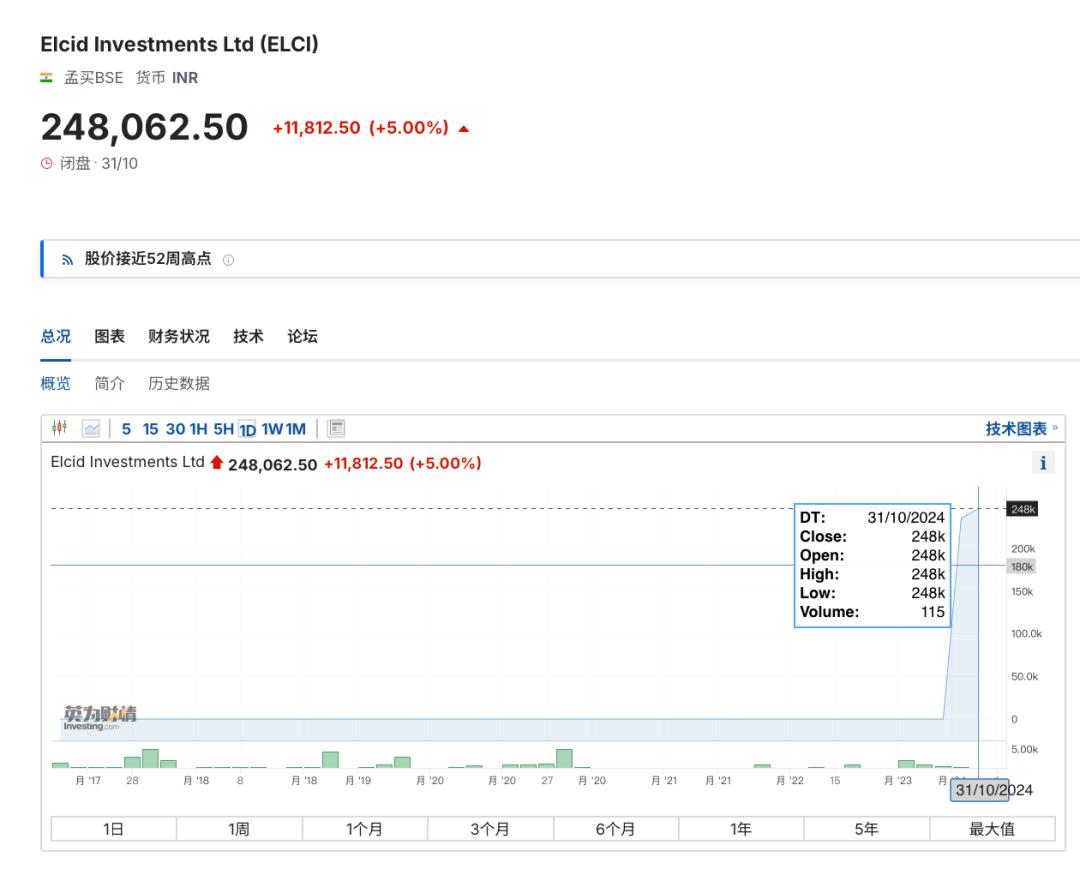This screenshot has height=869, width=1080.
Task: Toggle the 1W weekly interval
Action: point(272,429)
